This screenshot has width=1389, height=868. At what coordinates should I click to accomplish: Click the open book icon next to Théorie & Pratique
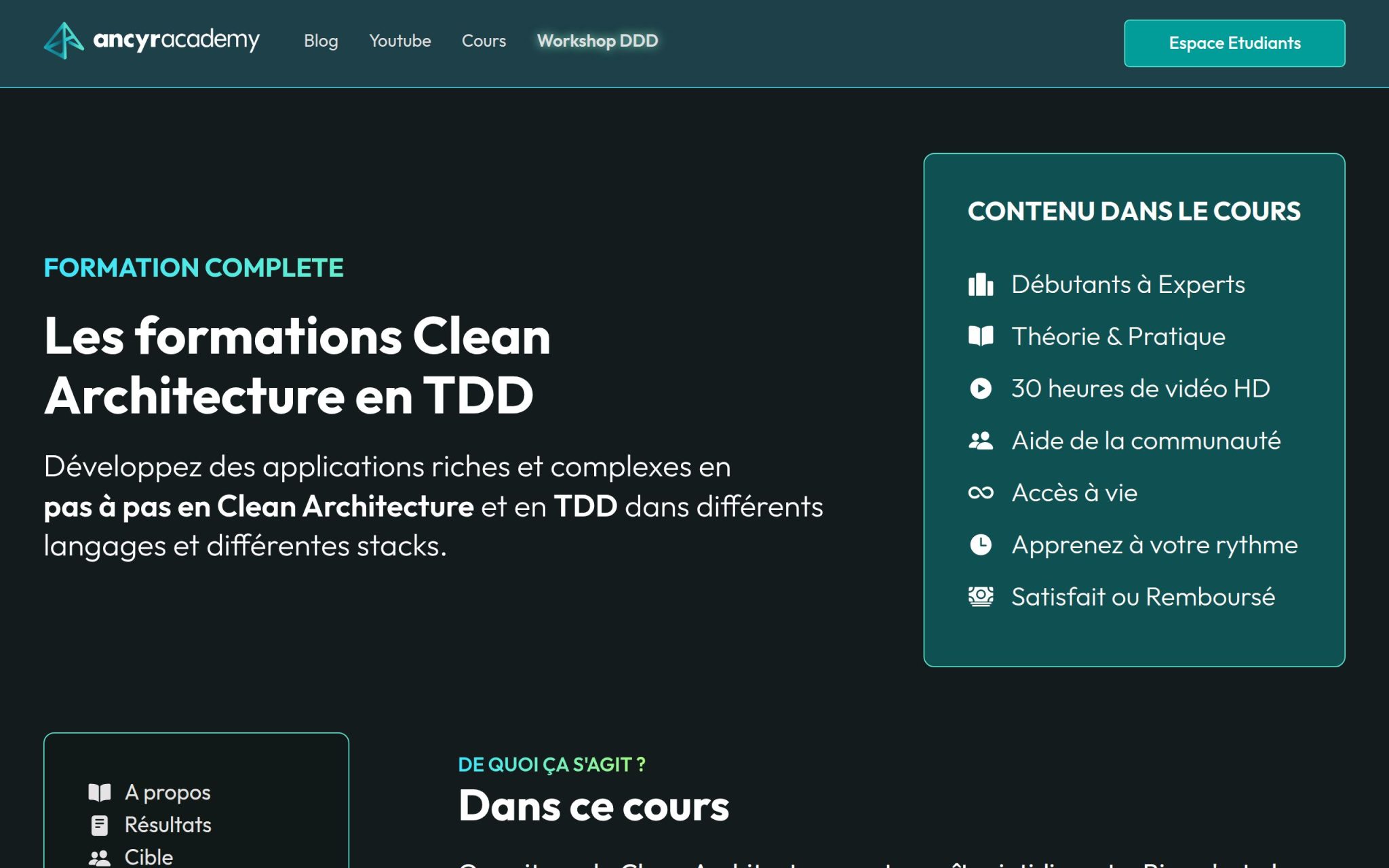click(979, 336)
